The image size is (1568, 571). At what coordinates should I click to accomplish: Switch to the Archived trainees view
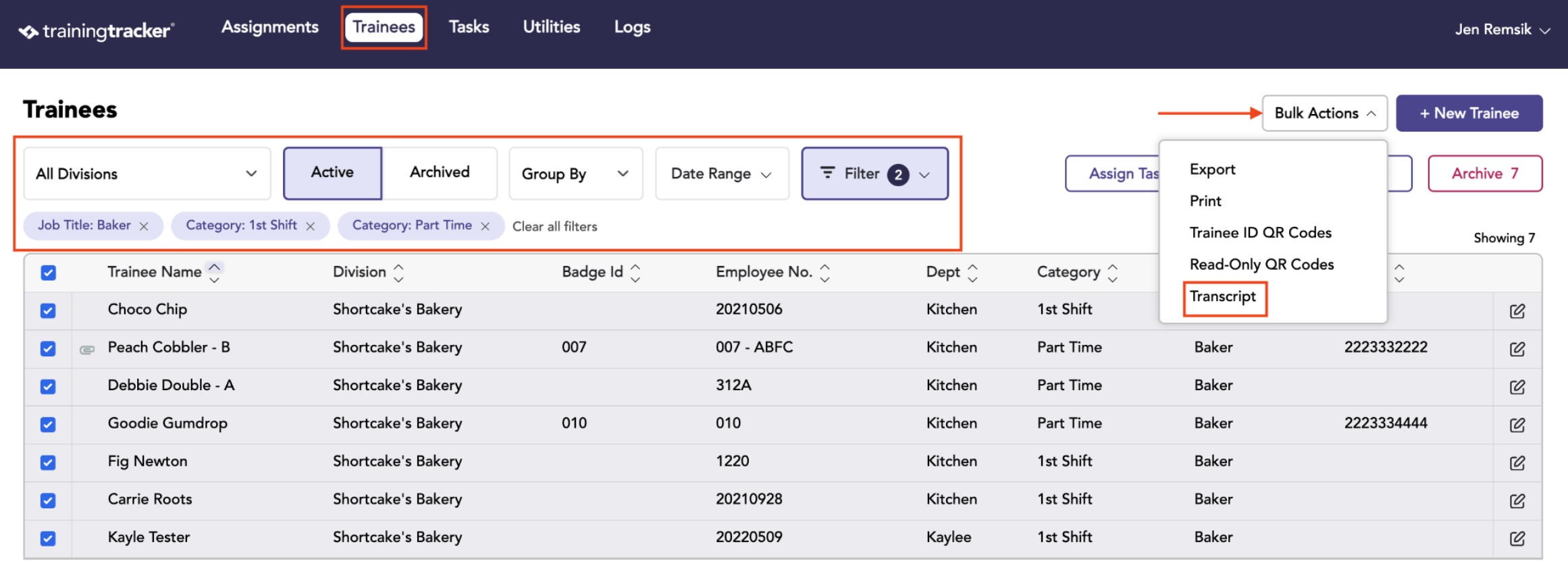coord(440,173)
